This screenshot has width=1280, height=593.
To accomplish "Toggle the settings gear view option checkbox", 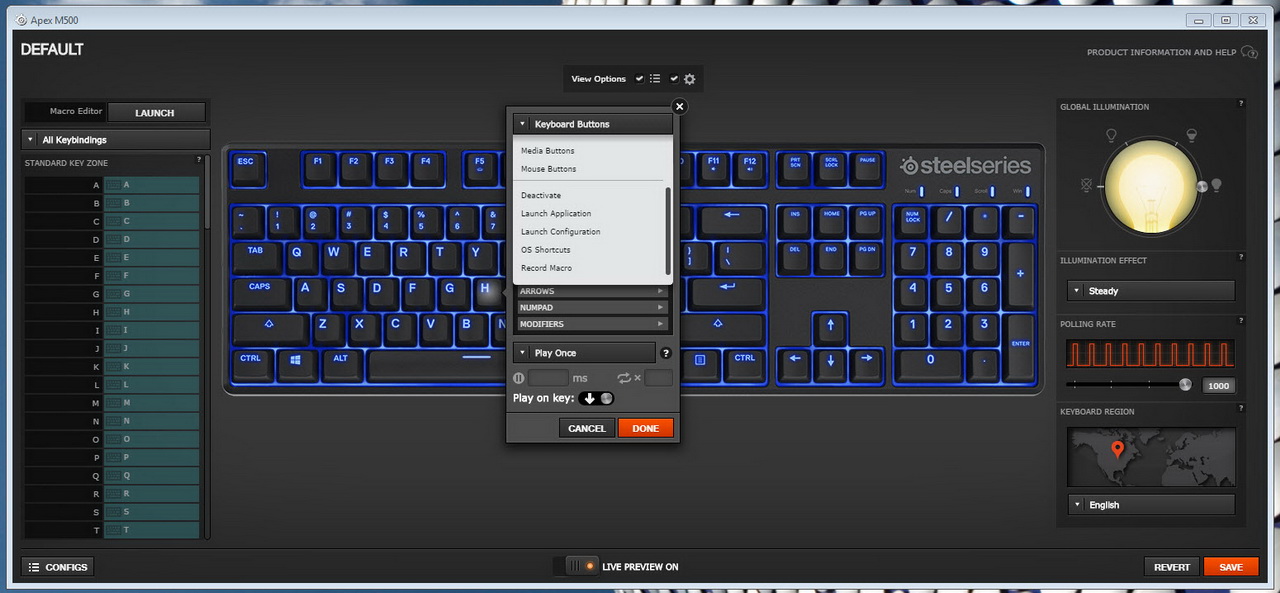I will (674, 79).
